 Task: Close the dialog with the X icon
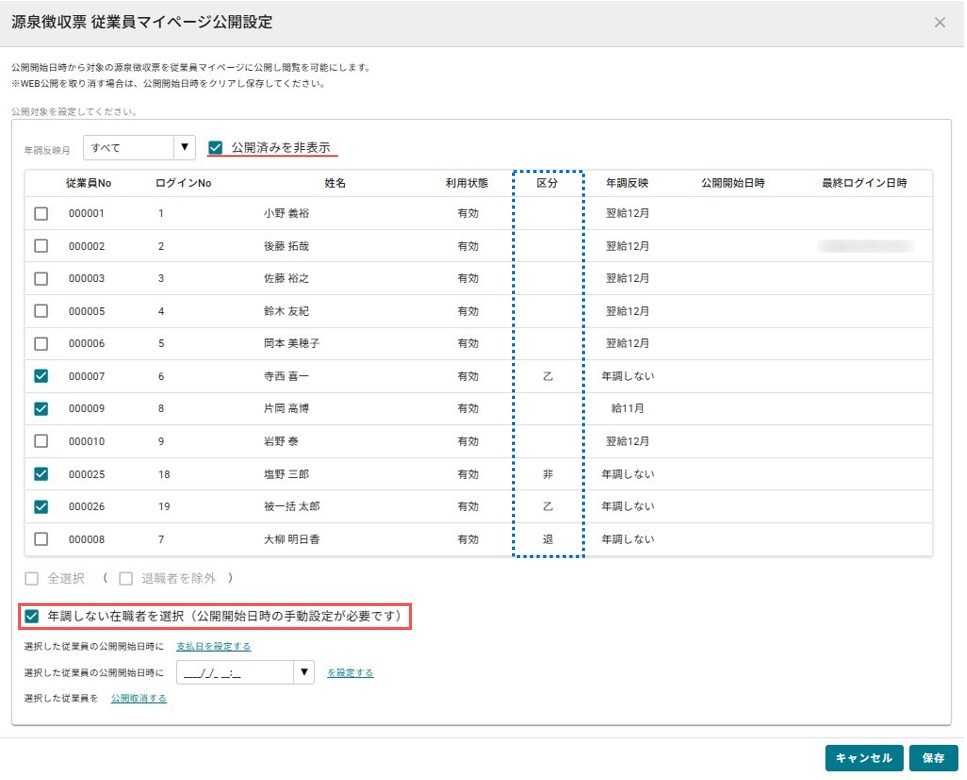click(939, 23)
